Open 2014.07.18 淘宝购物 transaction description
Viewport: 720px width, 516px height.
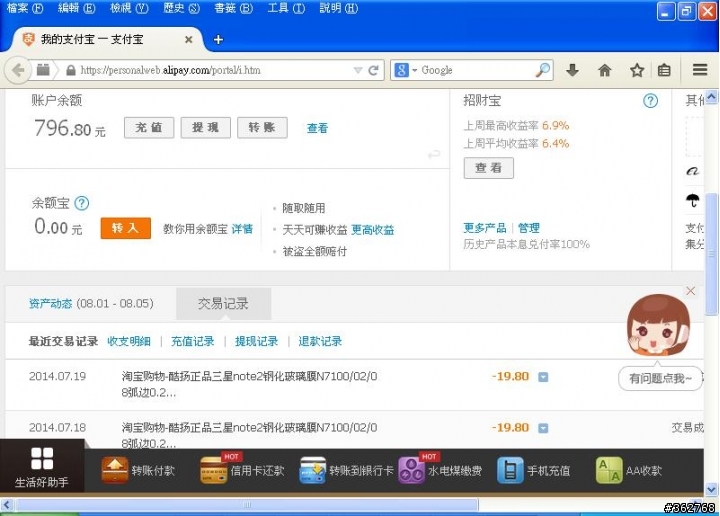(x=249, y=435)
